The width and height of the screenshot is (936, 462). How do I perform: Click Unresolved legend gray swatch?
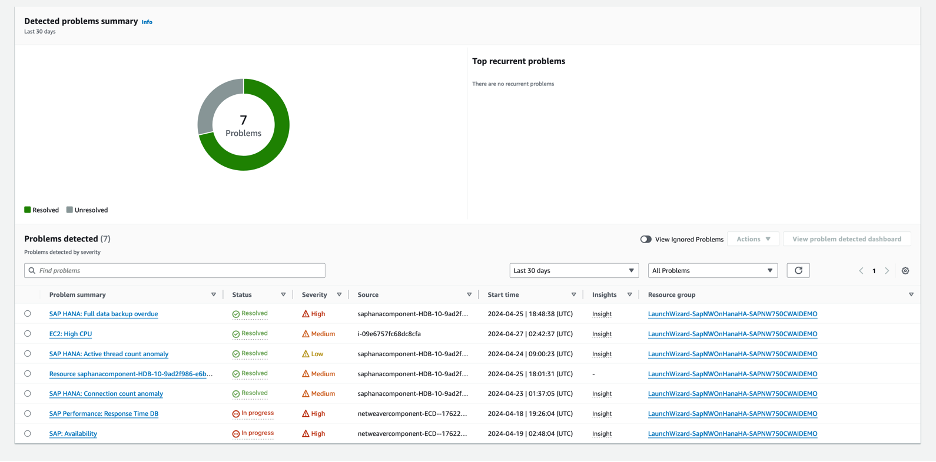69,210
